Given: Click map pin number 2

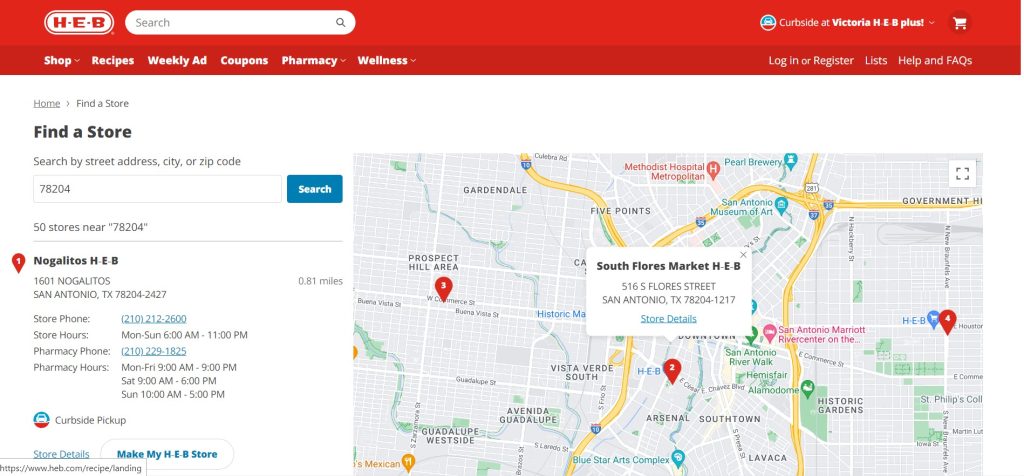Looking at the screenshot, I should click(x=672, y=368).
